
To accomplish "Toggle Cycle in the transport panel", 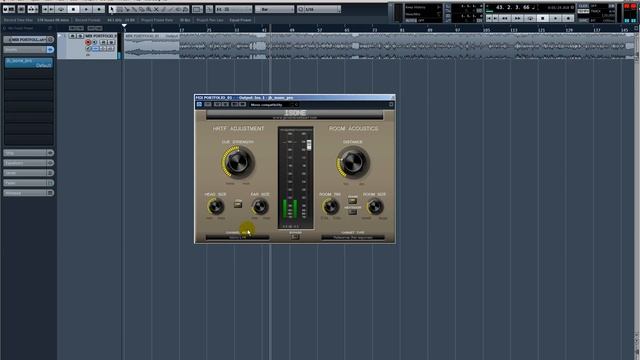I will 530,18.
